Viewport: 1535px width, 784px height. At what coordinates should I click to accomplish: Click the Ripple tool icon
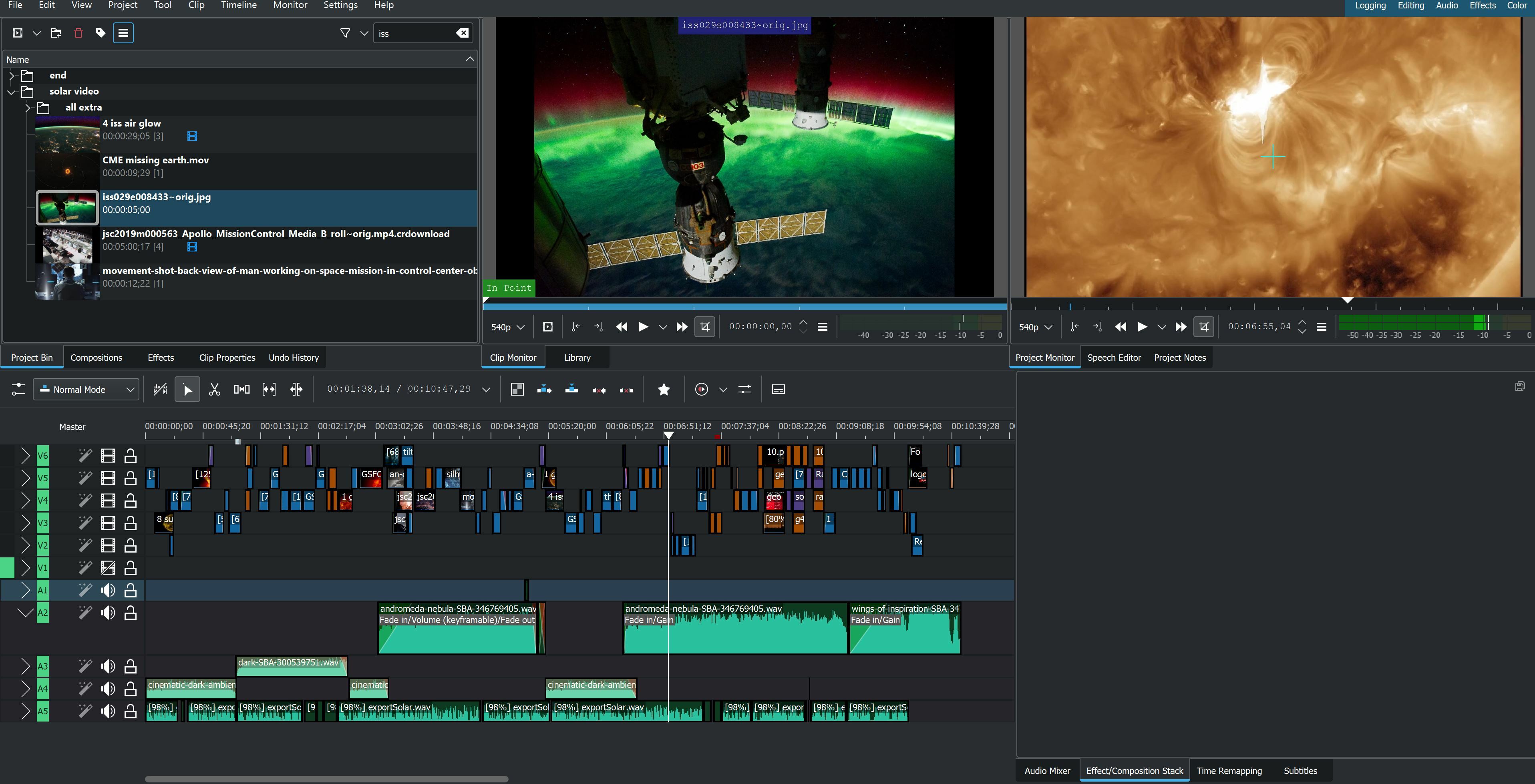[296, 390]
